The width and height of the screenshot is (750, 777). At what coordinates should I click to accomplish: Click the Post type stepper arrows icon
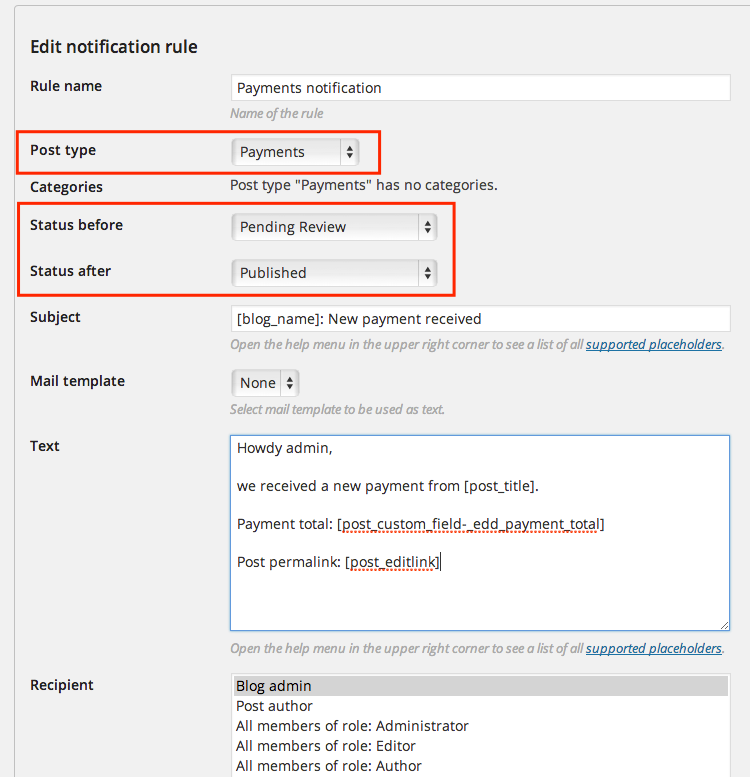point(350,152)
